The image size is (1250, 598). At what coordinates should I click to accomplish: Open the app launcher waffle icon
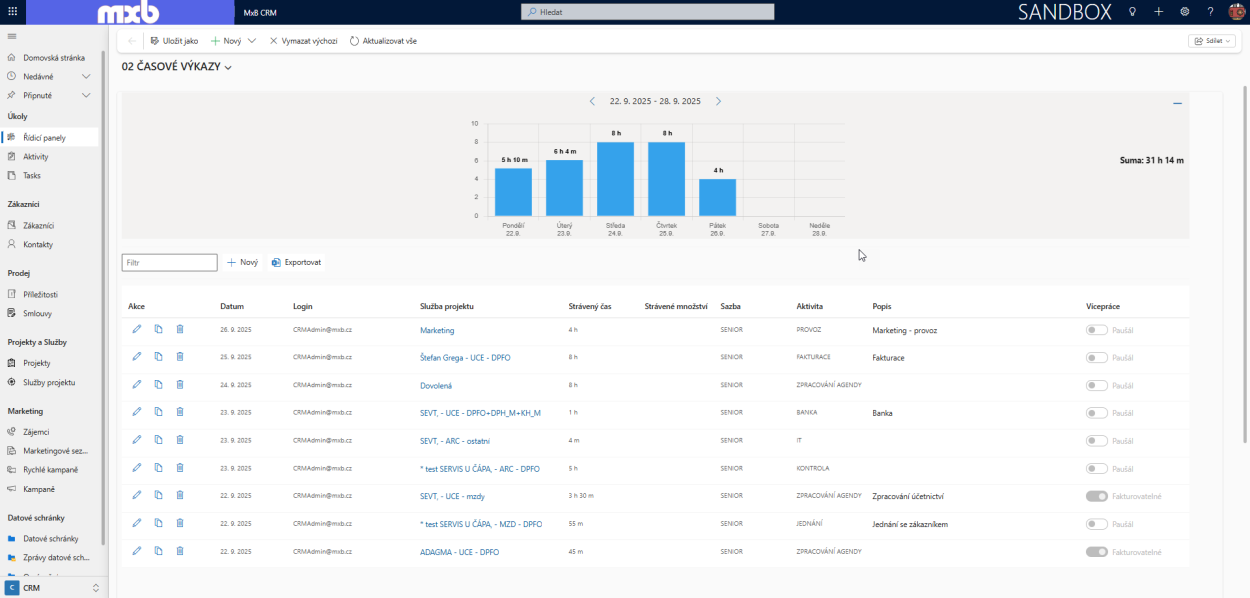coord(11,12)
